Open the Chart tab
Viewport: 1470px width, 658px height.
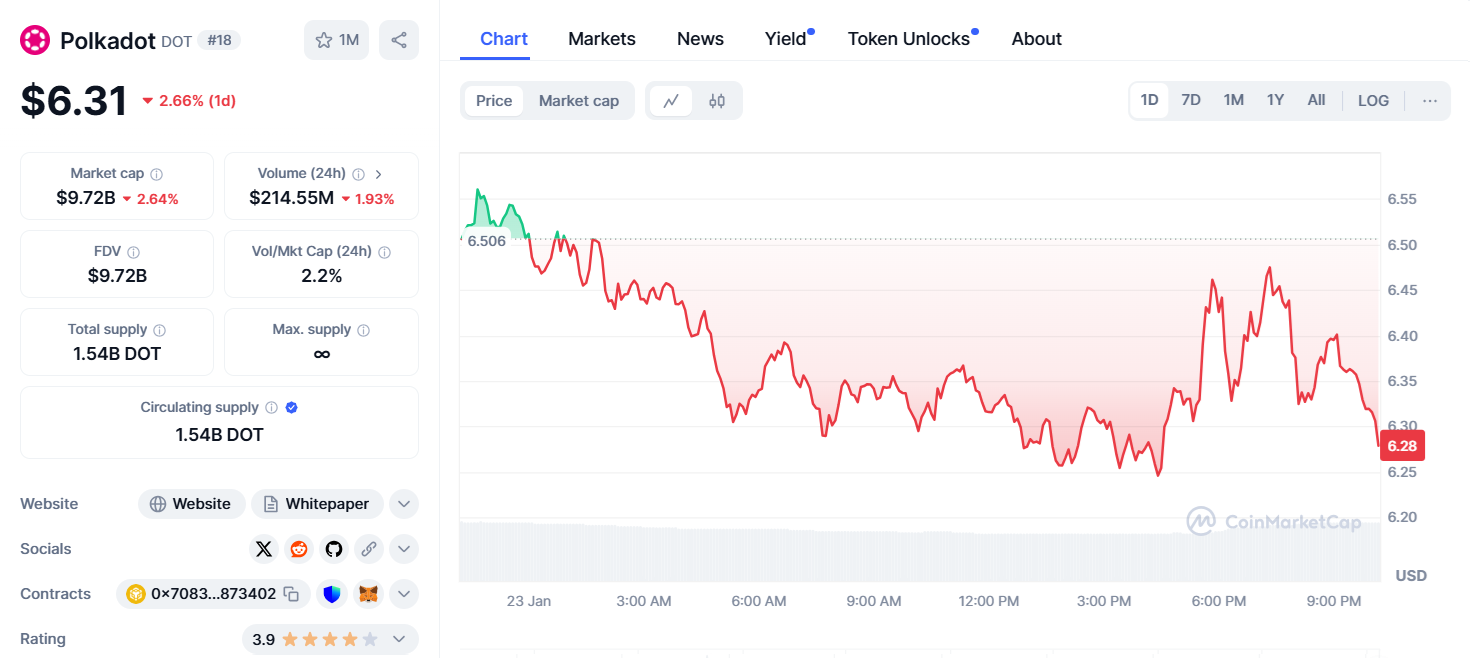tap(504, 39)
